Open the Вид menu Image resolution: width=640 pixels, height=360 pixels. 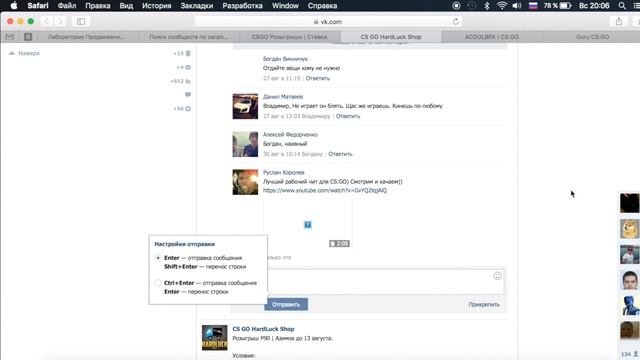click(x=126, y=6)
